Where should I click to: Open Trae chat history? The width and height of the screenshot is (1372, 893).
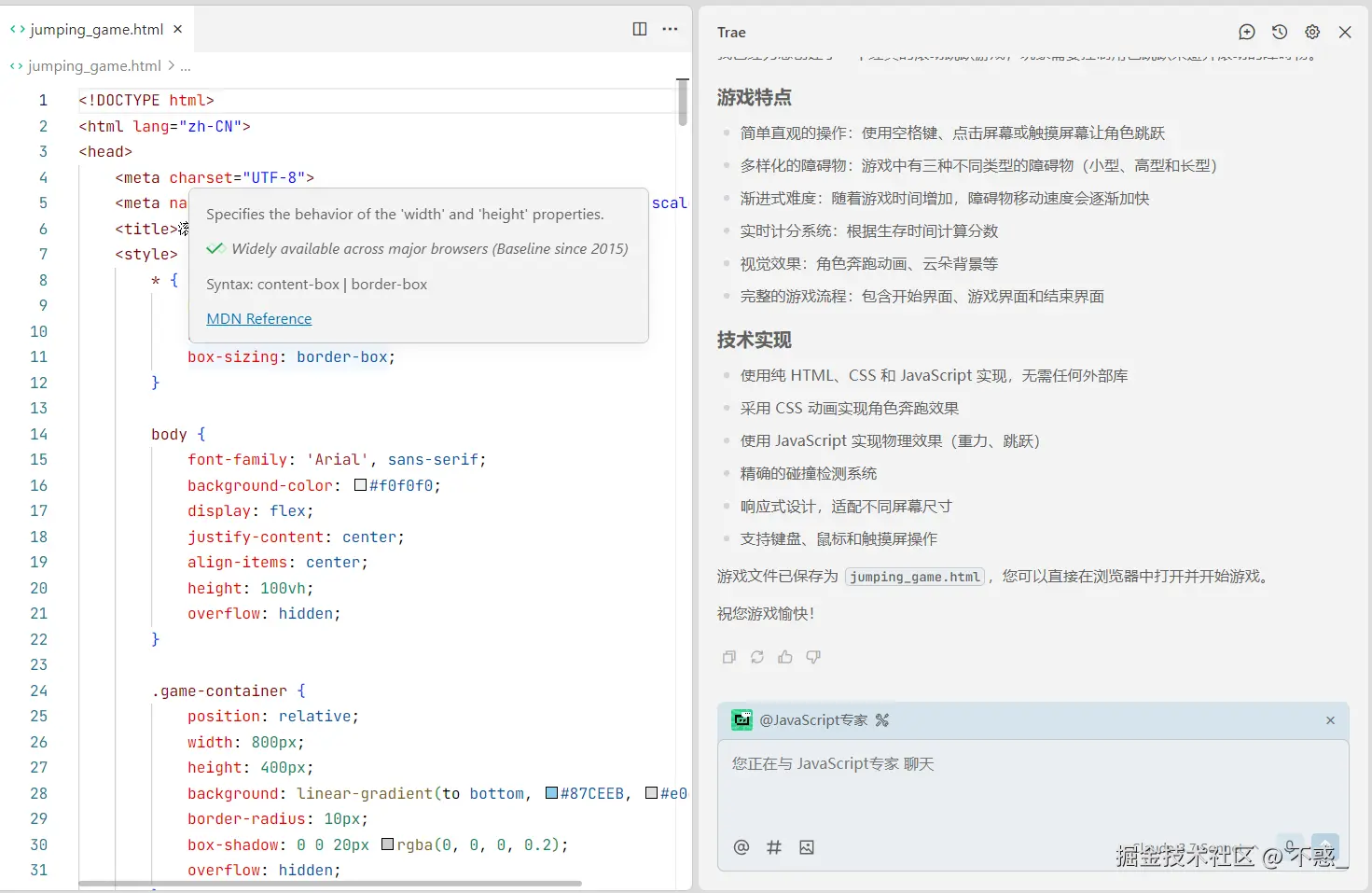1280,32
